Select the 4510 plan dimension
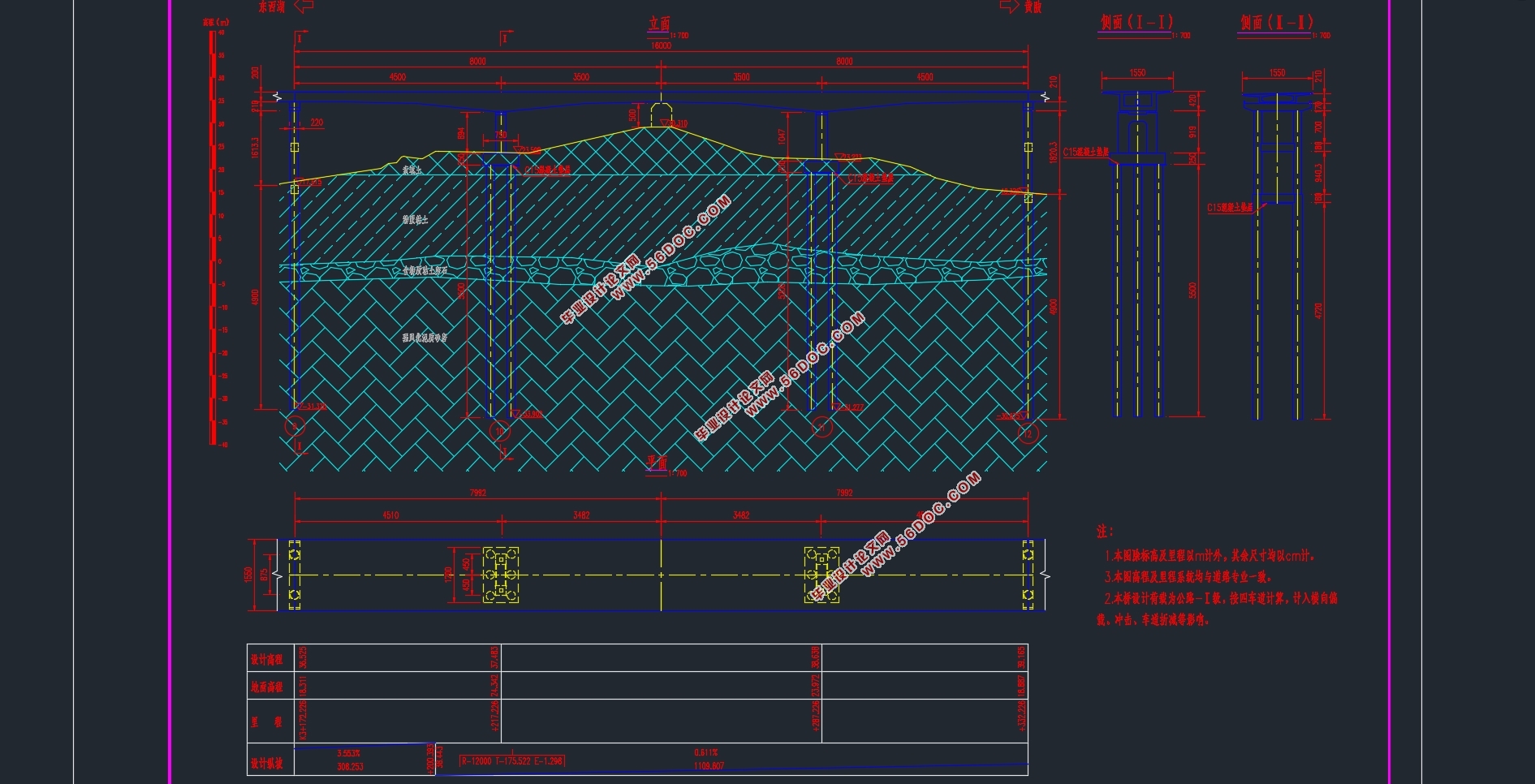The image size is (1535, 784). click(x=390, y=515)
